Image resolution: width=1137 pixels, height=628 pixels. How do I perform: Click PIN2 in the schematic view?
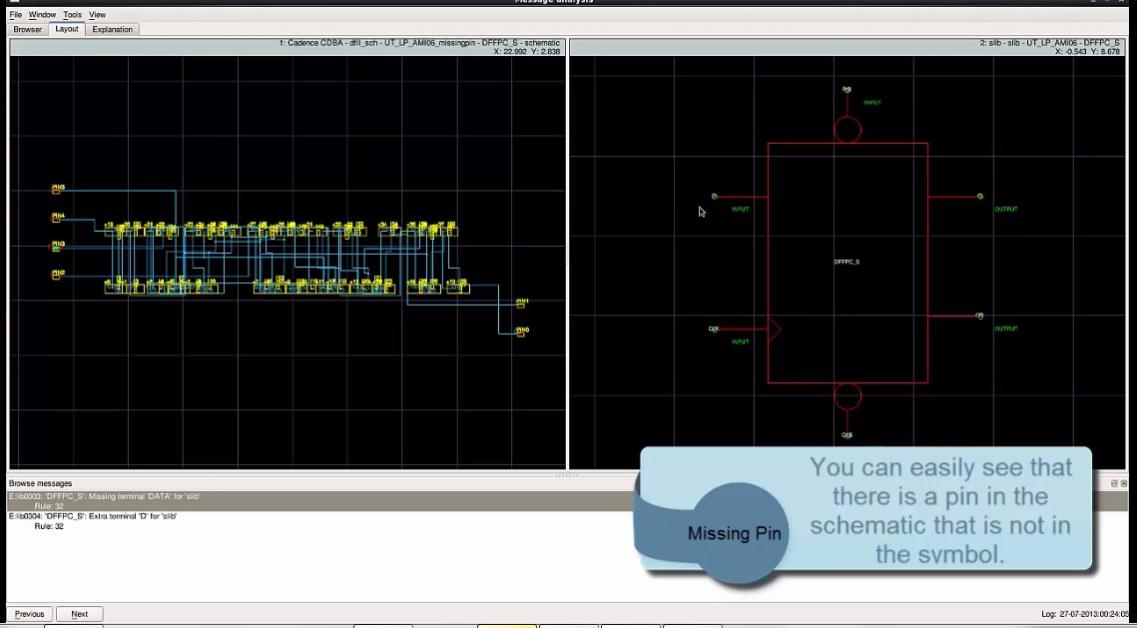[x=57, y=274]
